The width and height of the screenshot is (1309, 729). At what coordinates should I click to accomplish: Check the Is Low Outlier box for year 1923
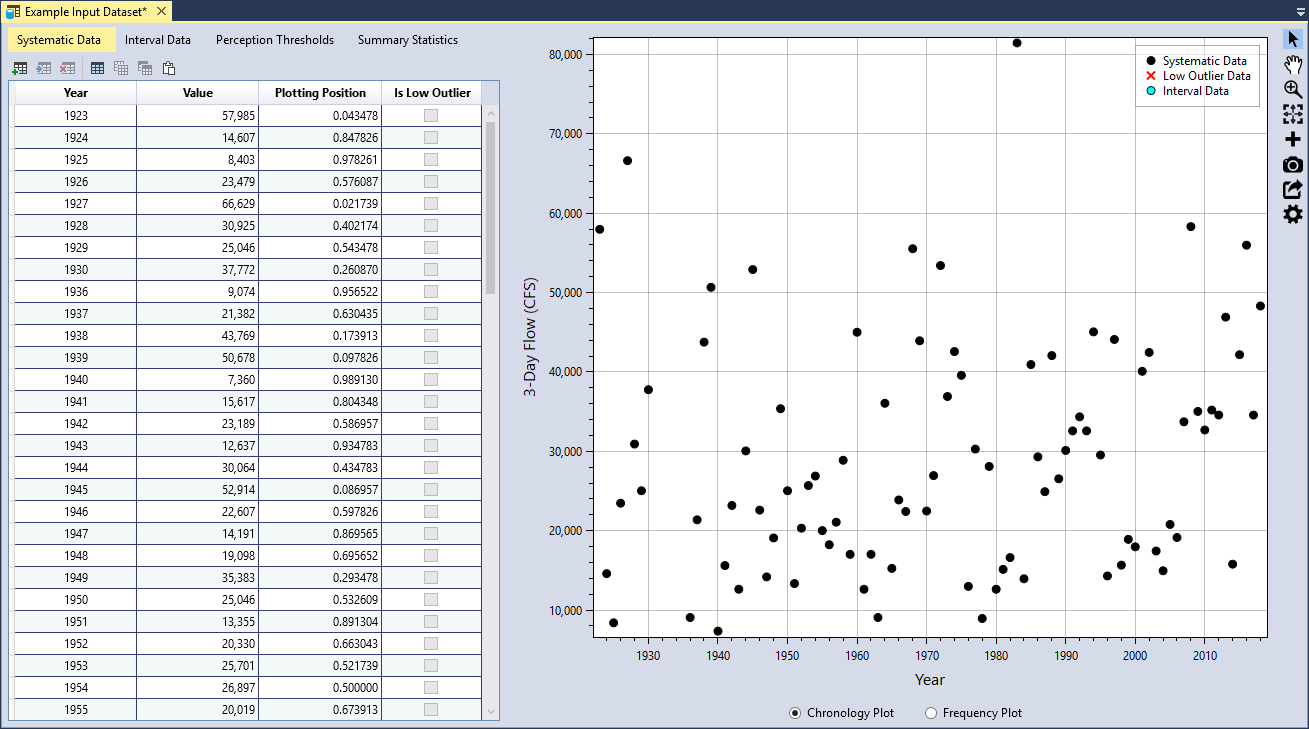(431, 114)
